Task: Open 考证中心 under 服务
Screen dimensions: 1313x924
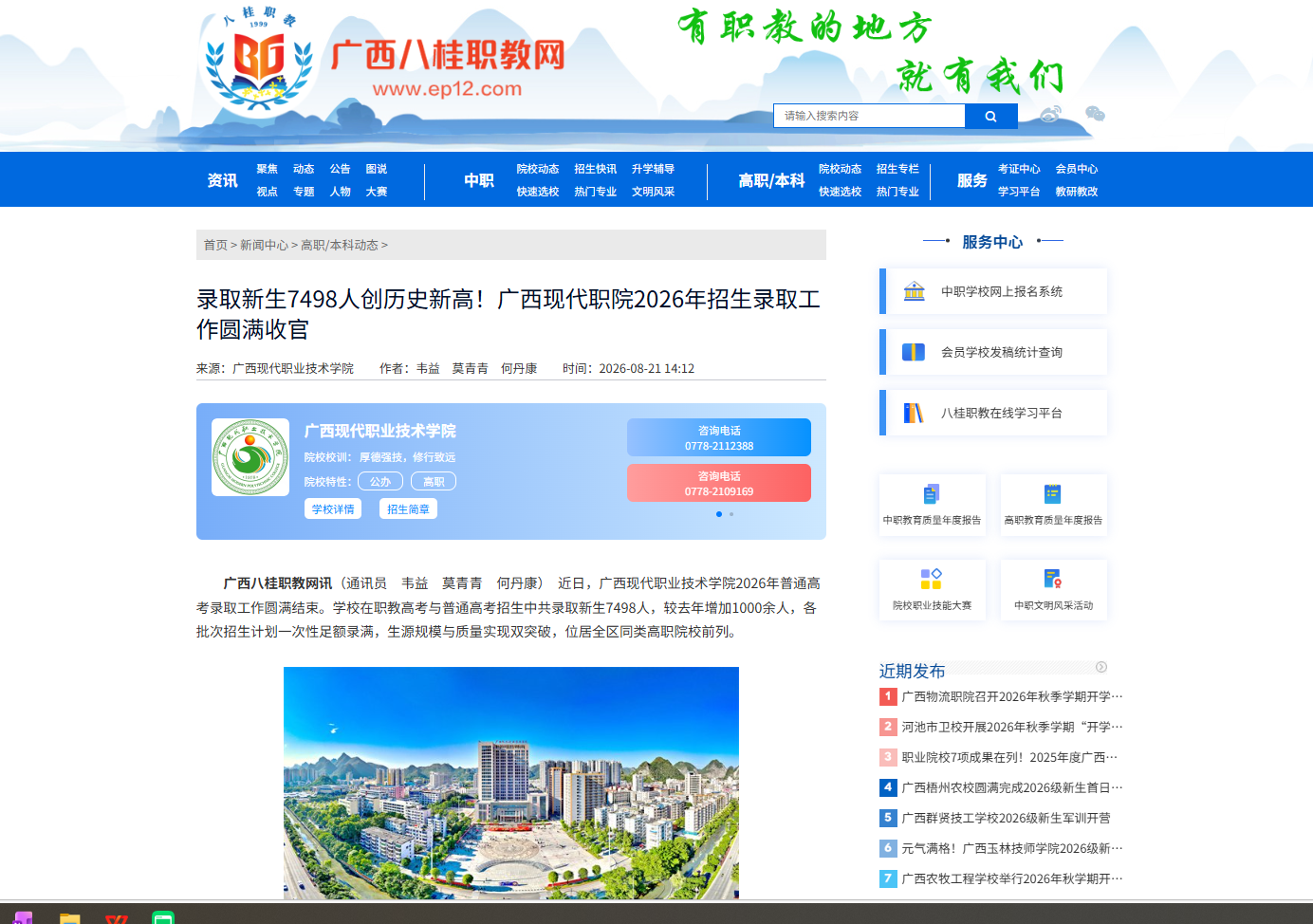Action: coord(1019,169)
